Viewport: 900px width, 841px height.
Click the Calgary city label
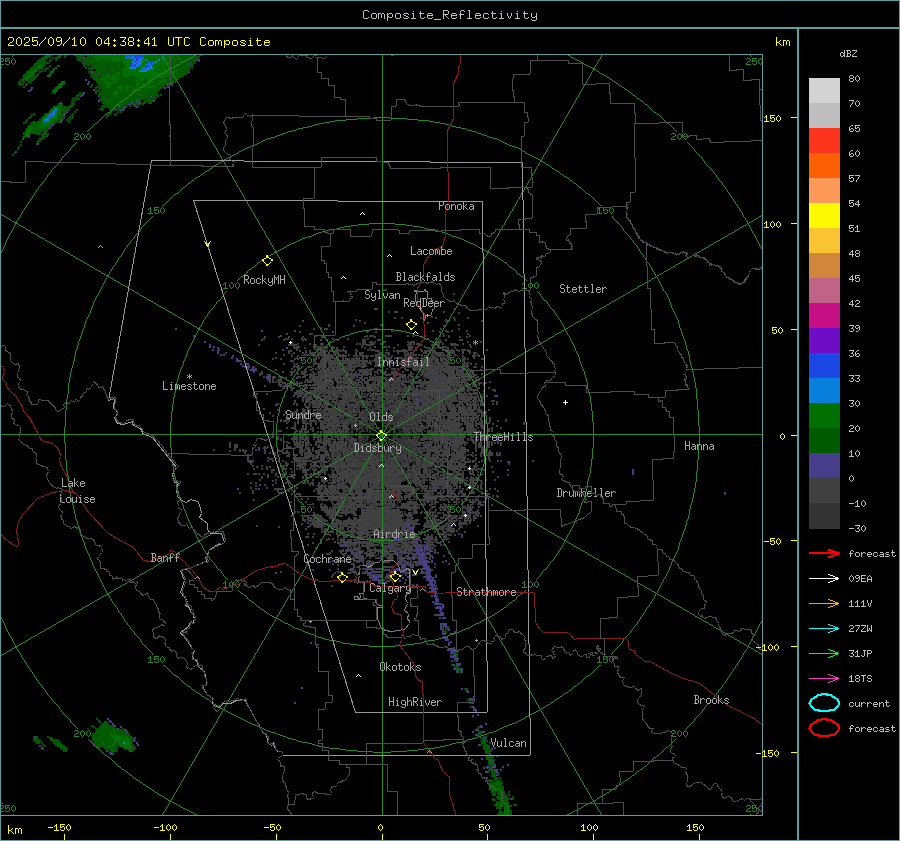[x=390, y=588]
